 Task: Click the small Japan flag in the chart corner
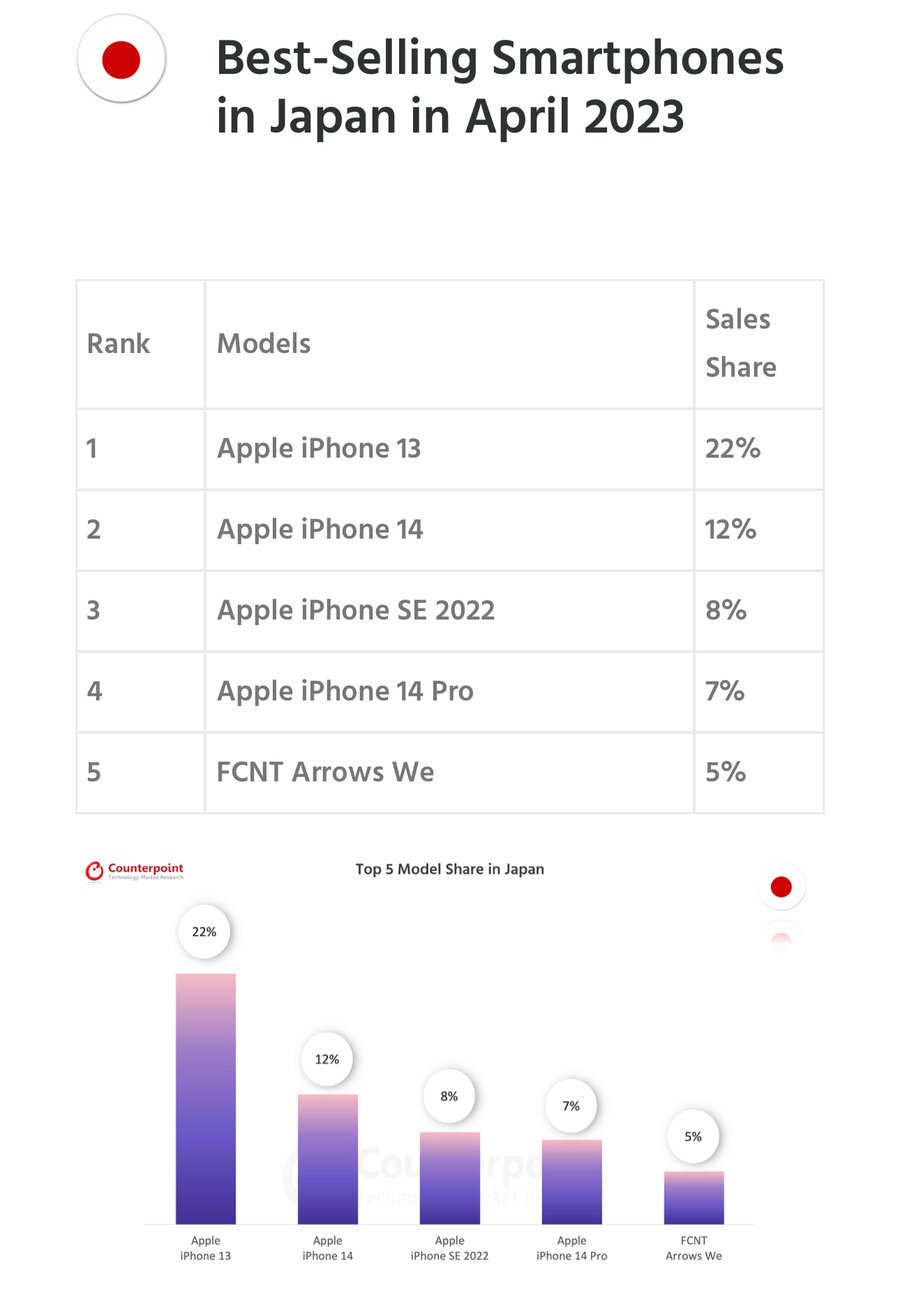pyautogui.click(x=781, y=887)
